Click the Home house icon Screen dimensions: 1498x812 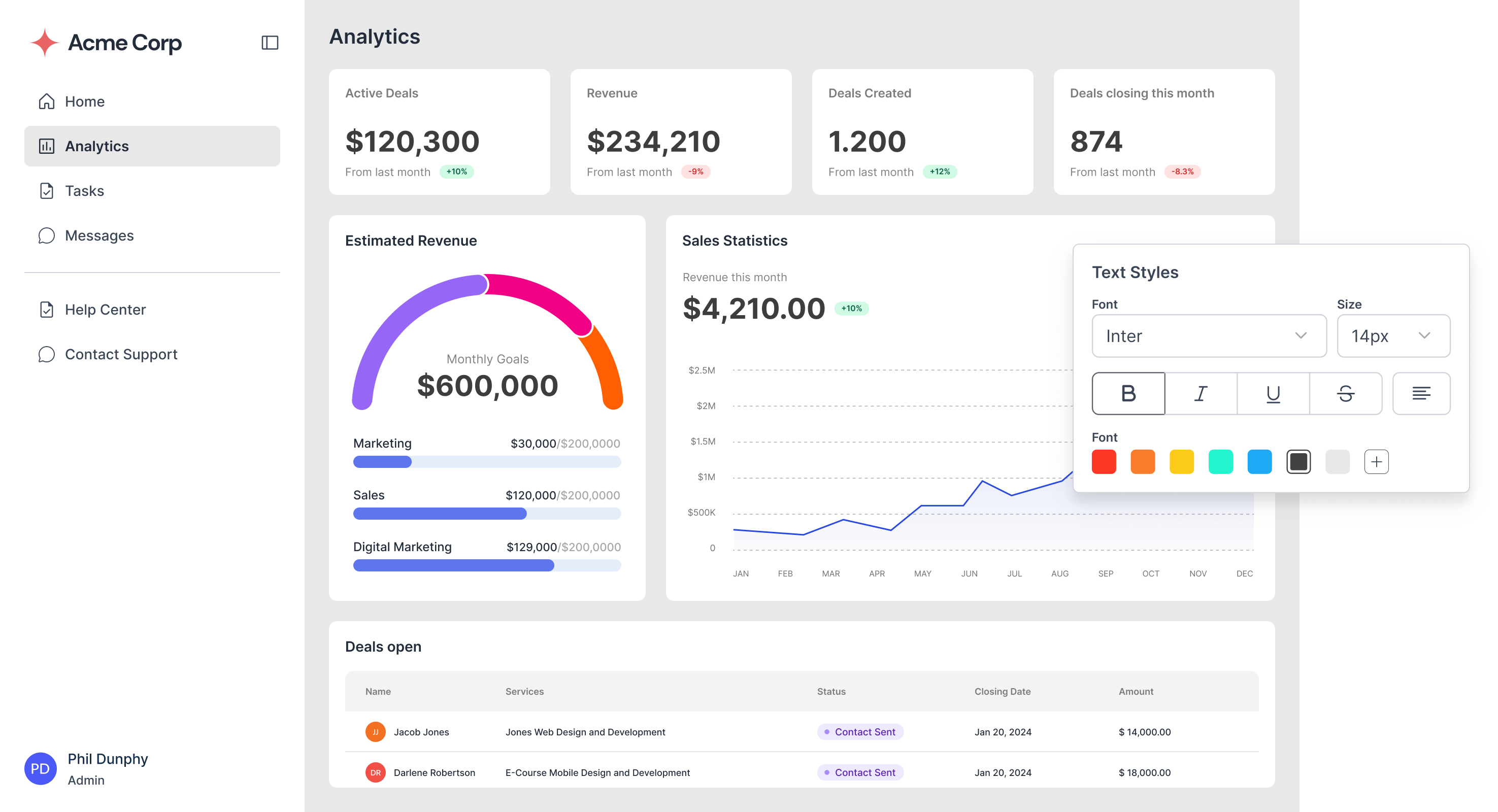[x=47, y=101]
